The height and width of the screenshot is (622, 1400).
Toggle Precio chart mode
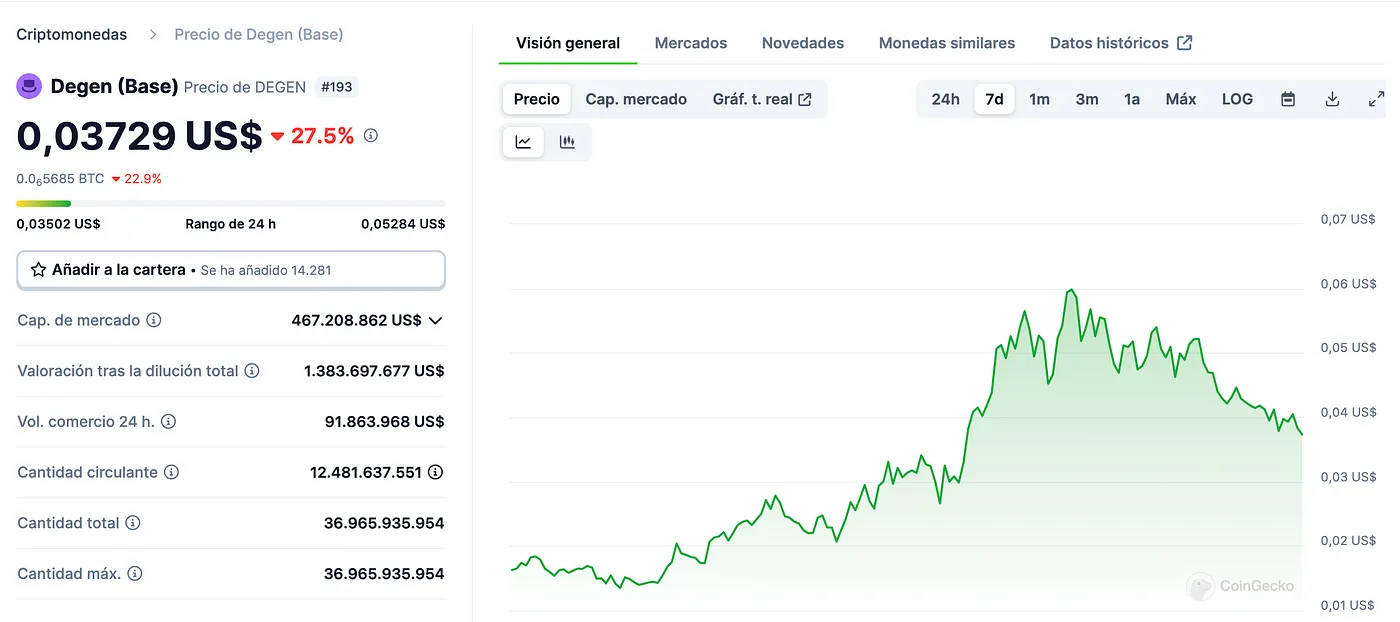pos(537,99)
